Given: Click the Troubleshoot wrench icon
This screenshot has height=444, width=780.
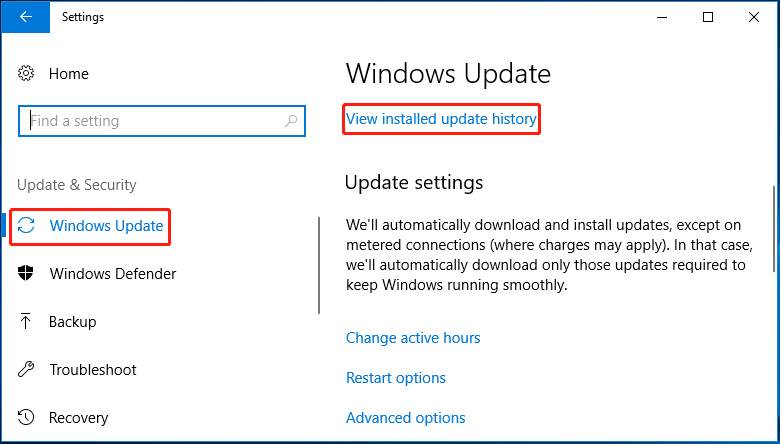Looking at the screenshot, I should coord(26,369).
